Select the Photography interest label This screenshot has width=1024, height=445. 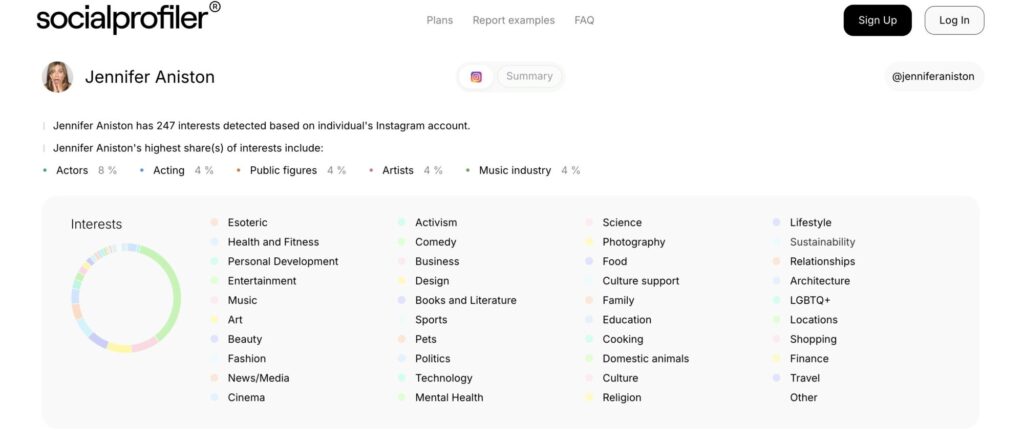click(633, 242)
